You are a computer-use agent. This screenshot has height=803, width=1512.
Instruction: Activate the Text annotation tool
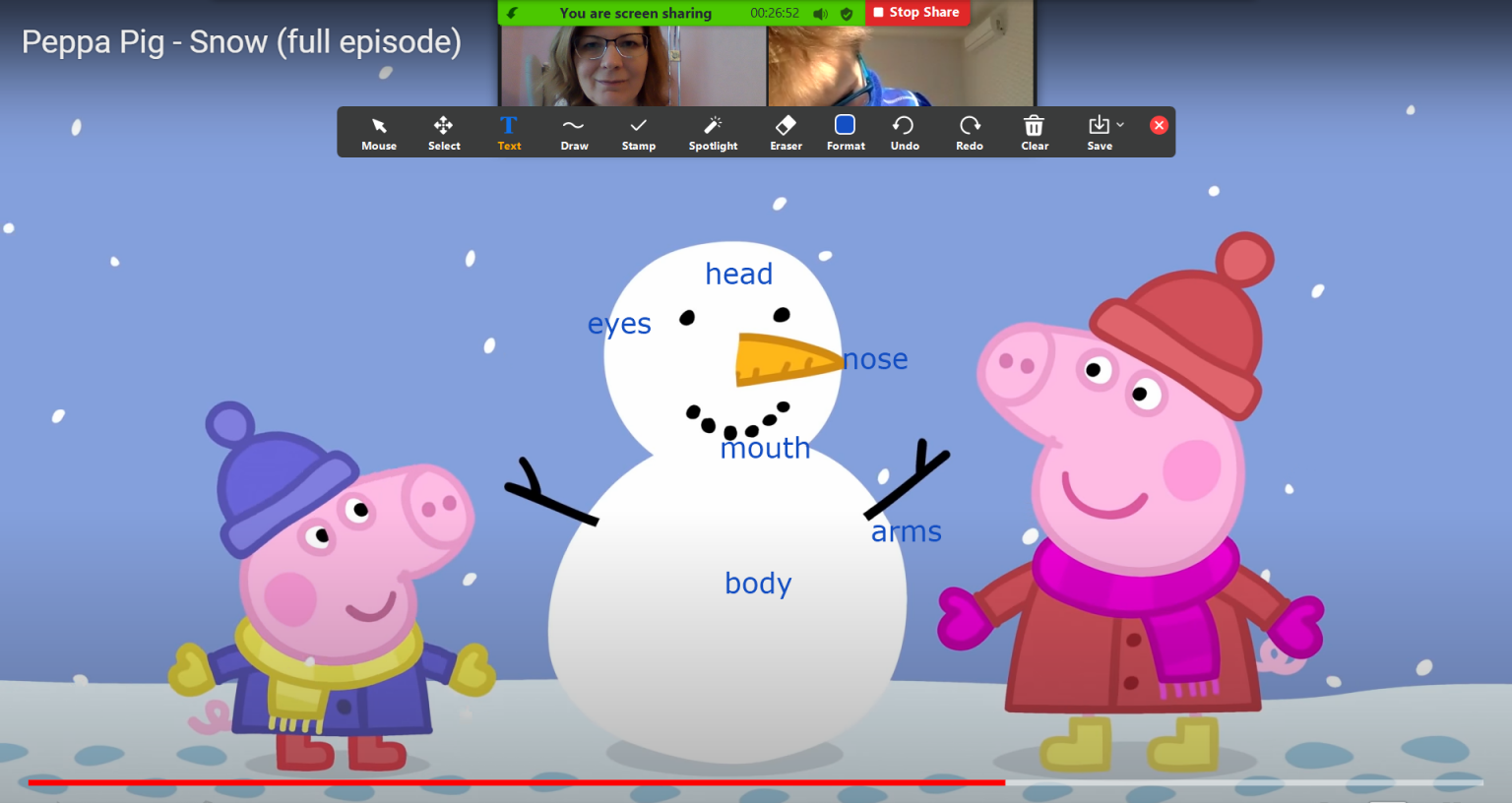click(509, 133)
